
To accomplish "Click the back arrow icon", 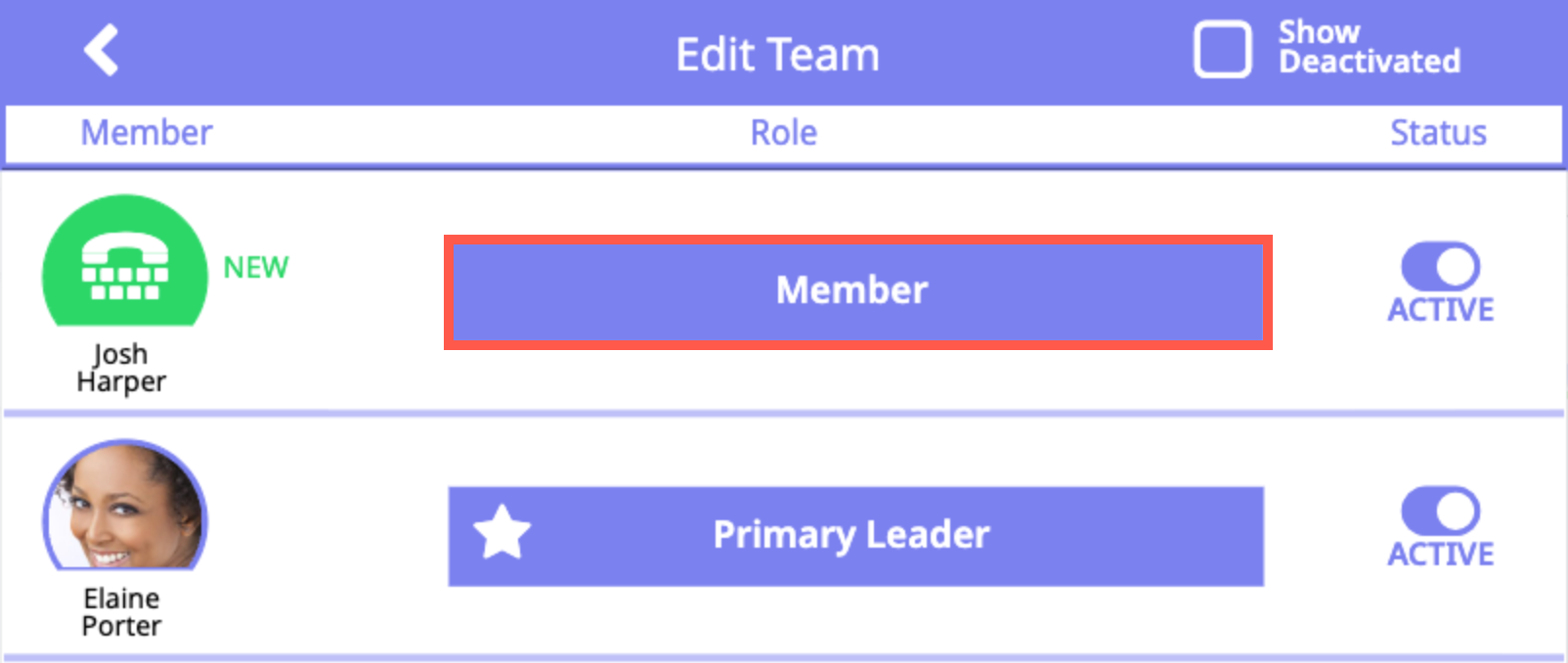I will 102,50.
